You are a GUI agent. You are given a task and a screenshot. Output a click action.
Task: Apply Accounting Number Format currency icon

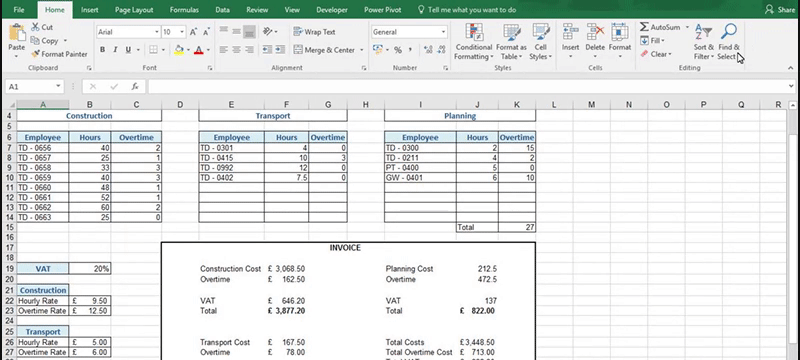[x=378, y=50]
